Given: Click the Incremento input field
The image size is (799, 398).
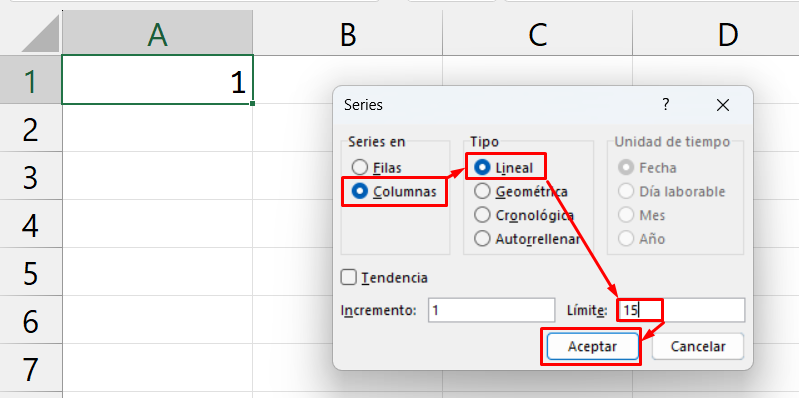Looking at the screenshot, I should (491, 310).
